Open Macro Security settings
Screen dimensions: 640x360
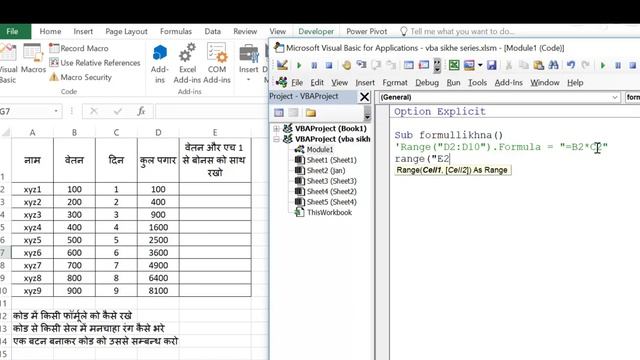click(80, 77)
